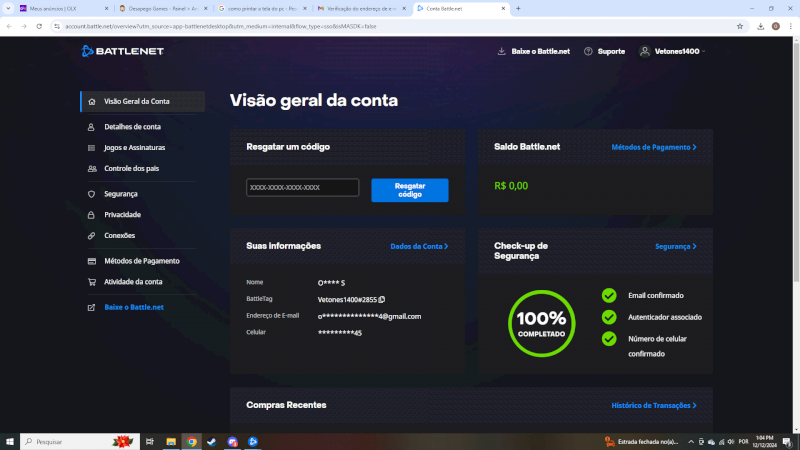Open the Discord icon on the taskbar
This screenshot has height=450, width=800.
pyautogui.click(x=232, y=442)
